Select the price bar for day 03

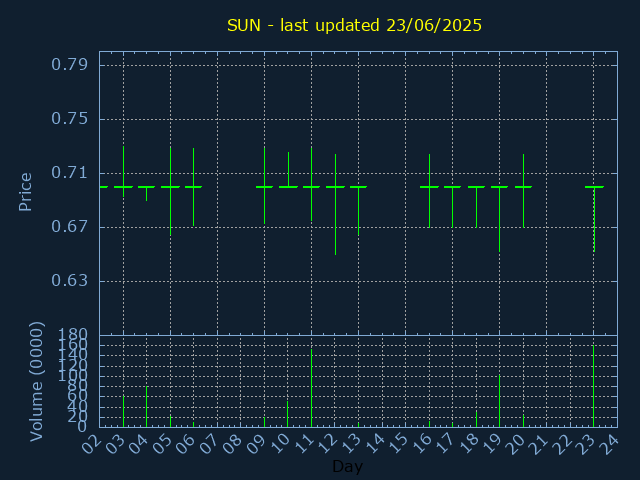tap(123, 171)
